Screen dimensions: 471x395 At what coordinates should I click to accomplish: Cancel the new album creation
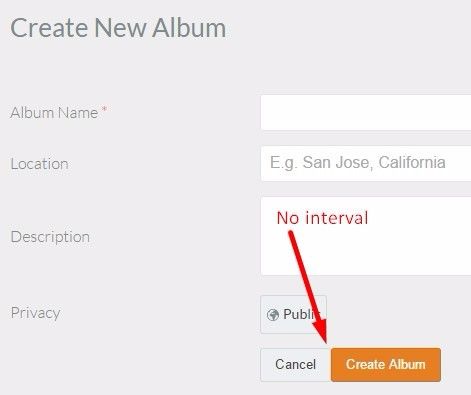point(295,365)
